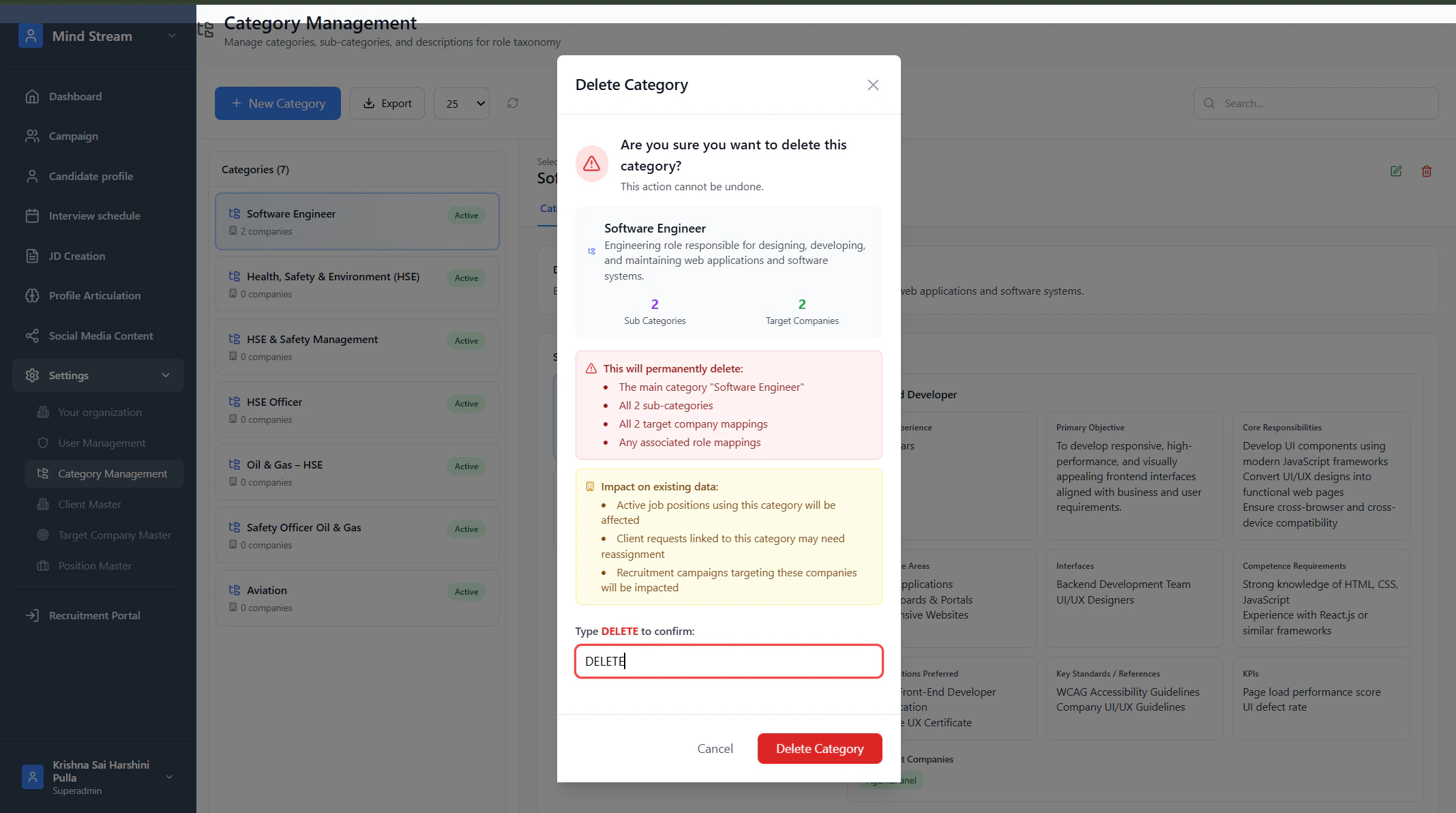Go to Interview schedule page
This screenshot has width=1456, height=813.
[94, 216]
